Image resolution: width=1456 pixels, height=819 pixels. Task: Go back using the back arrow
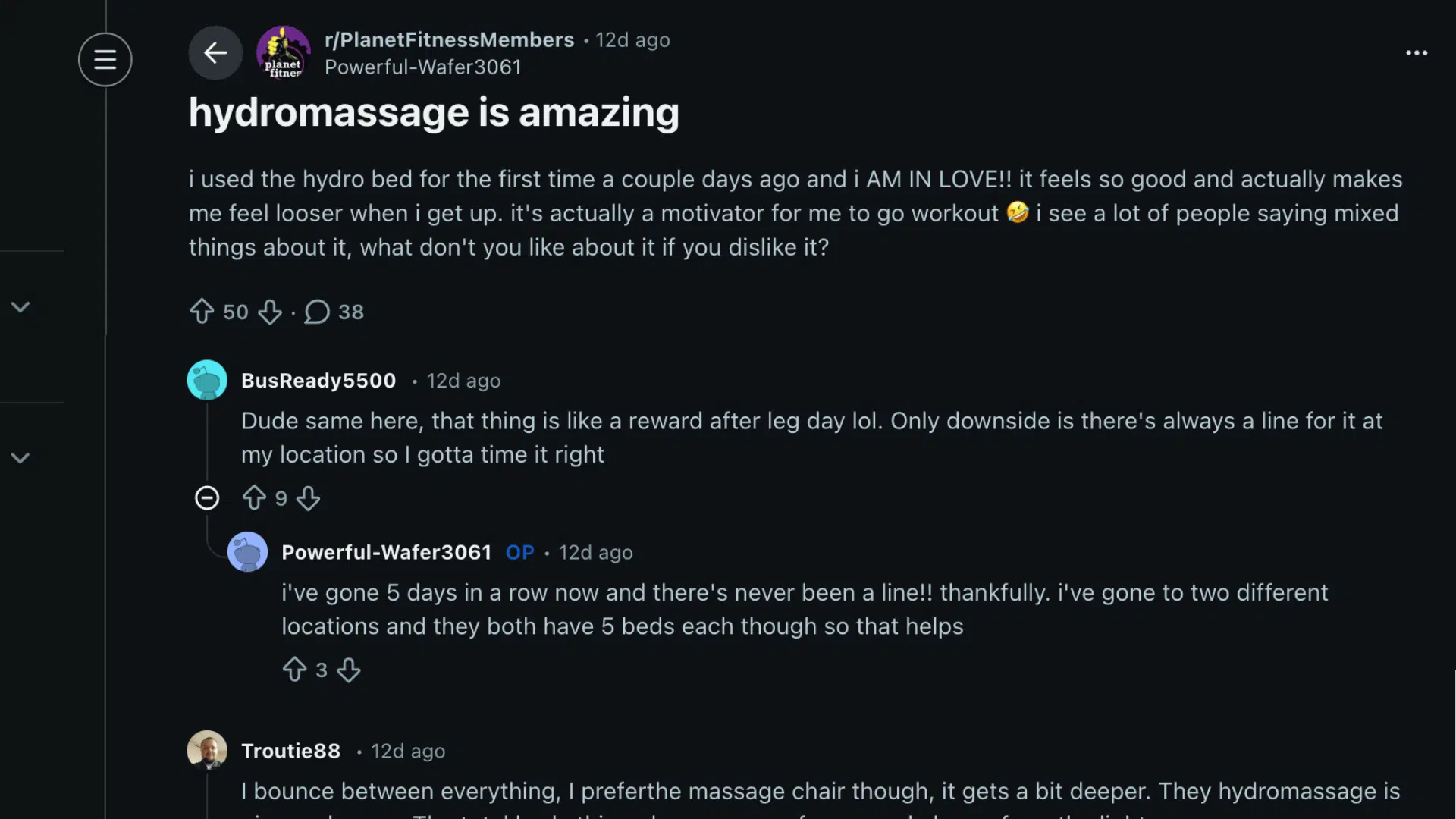pos(215,52)
